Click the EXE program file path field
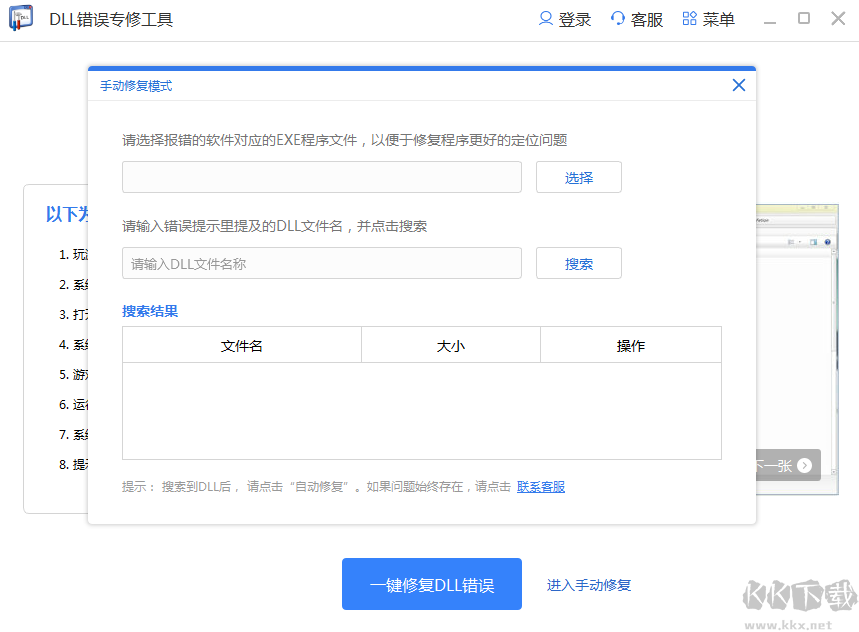Viewport: 859px width, 632px height. coord(321,177)
